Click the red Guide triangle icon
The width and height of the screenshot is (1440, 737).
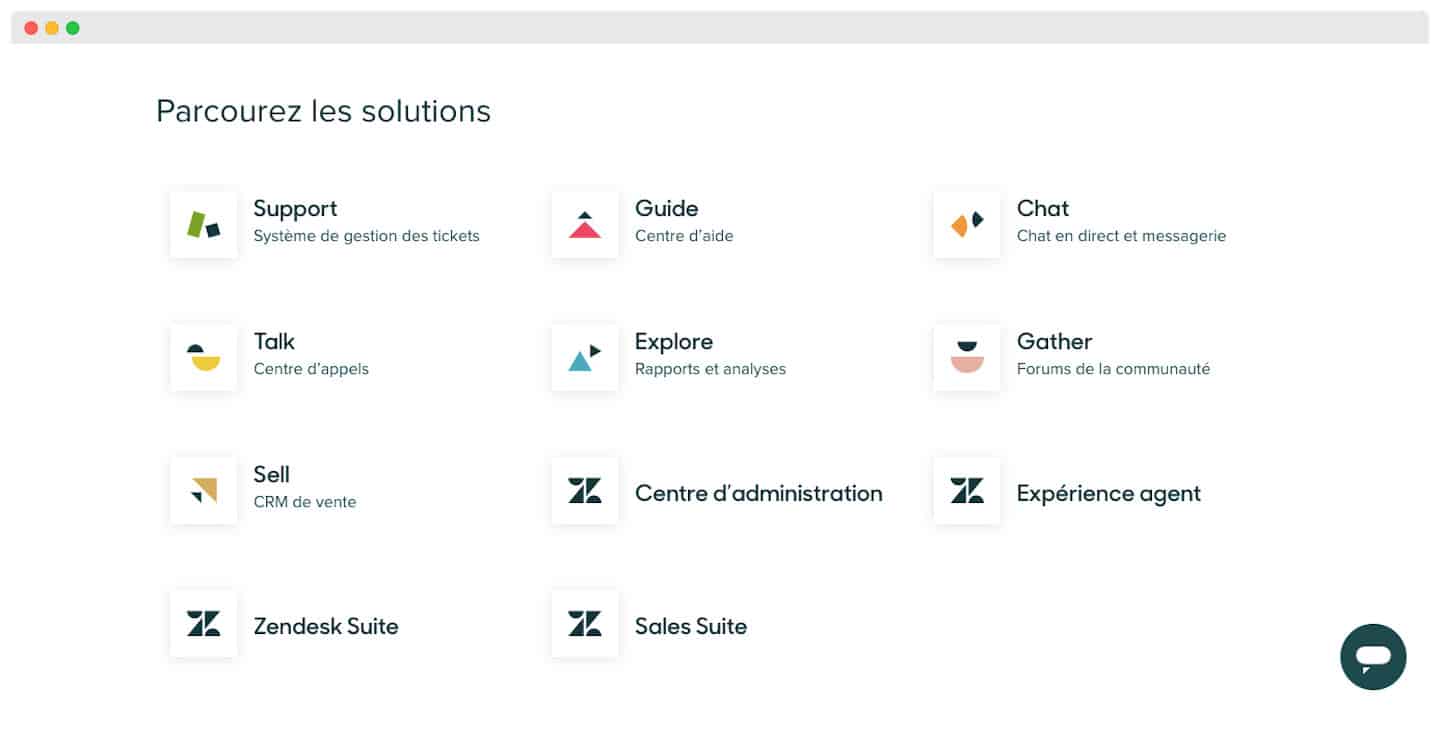coord(585,224)
